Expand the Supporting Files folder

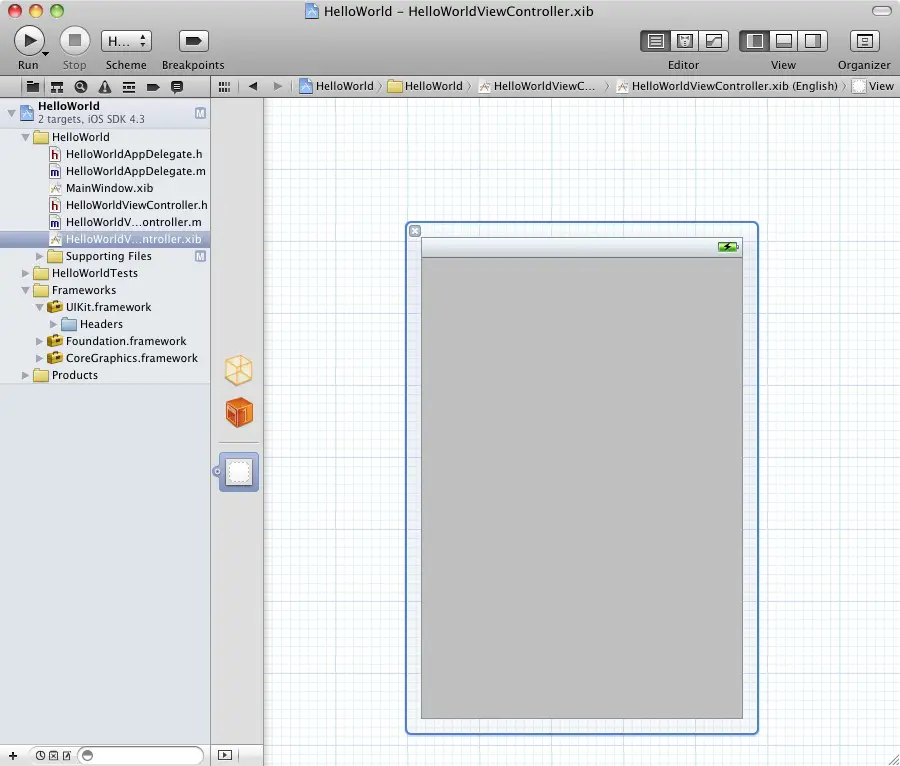[41, 257]
